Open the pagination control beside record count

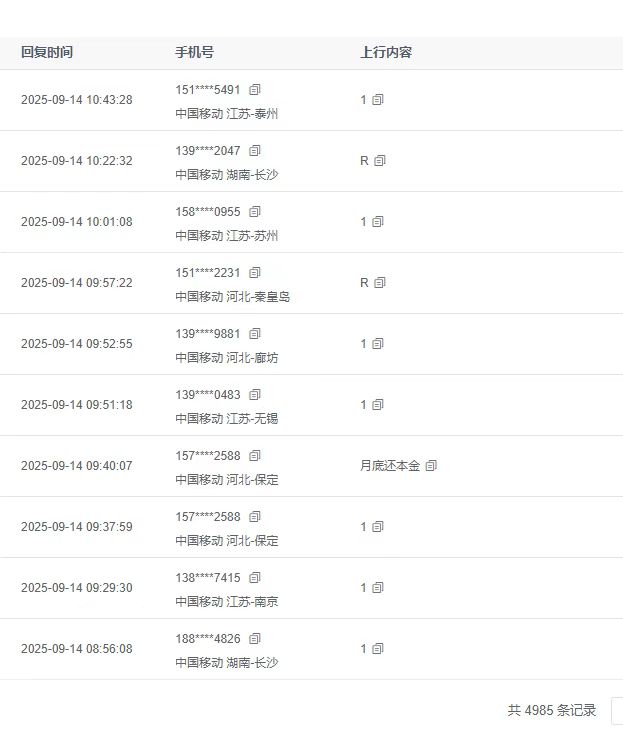point(617,710)
